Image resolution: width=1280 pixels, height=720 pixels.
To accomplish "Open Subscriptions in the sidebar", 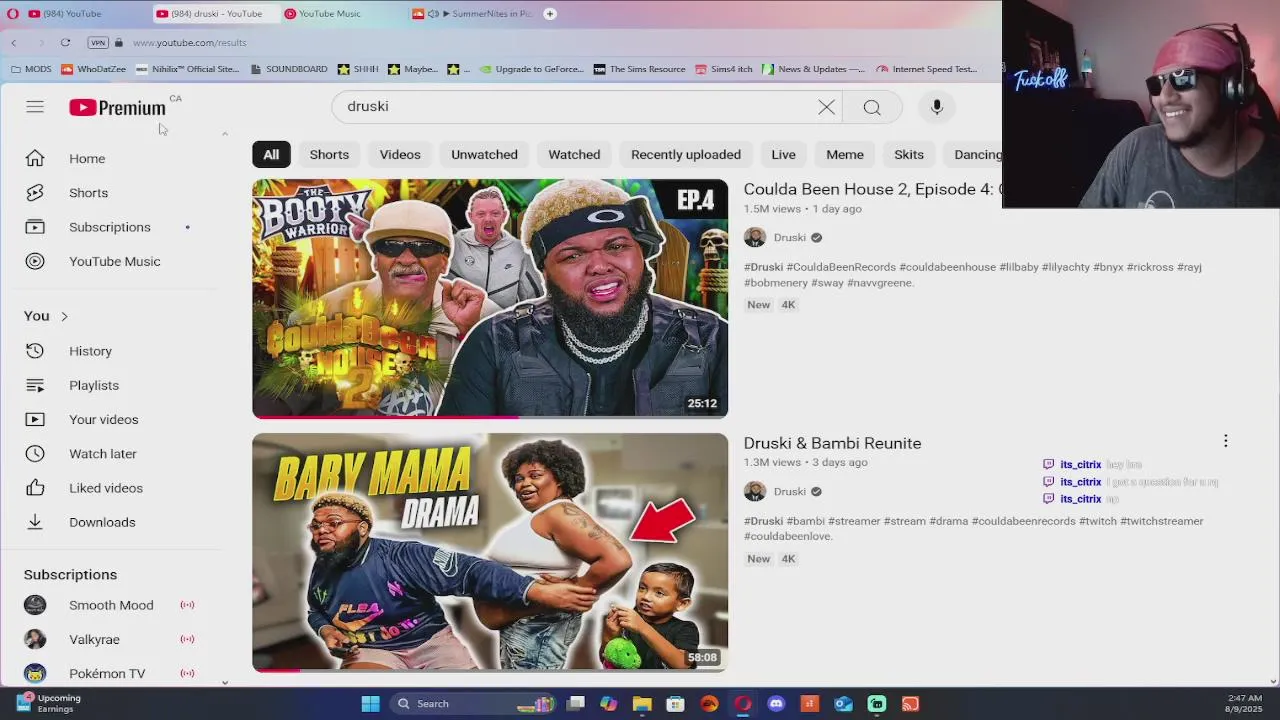I will (109, 227).
